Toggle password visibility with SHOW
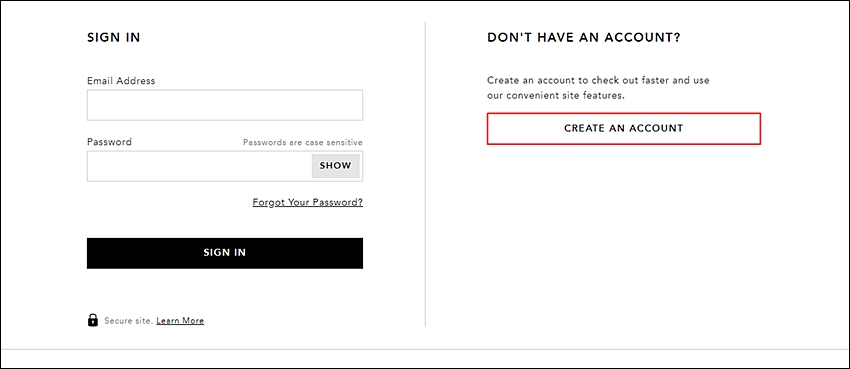Image resolution: width=850 pixels, height=369 pixels. 336,166
